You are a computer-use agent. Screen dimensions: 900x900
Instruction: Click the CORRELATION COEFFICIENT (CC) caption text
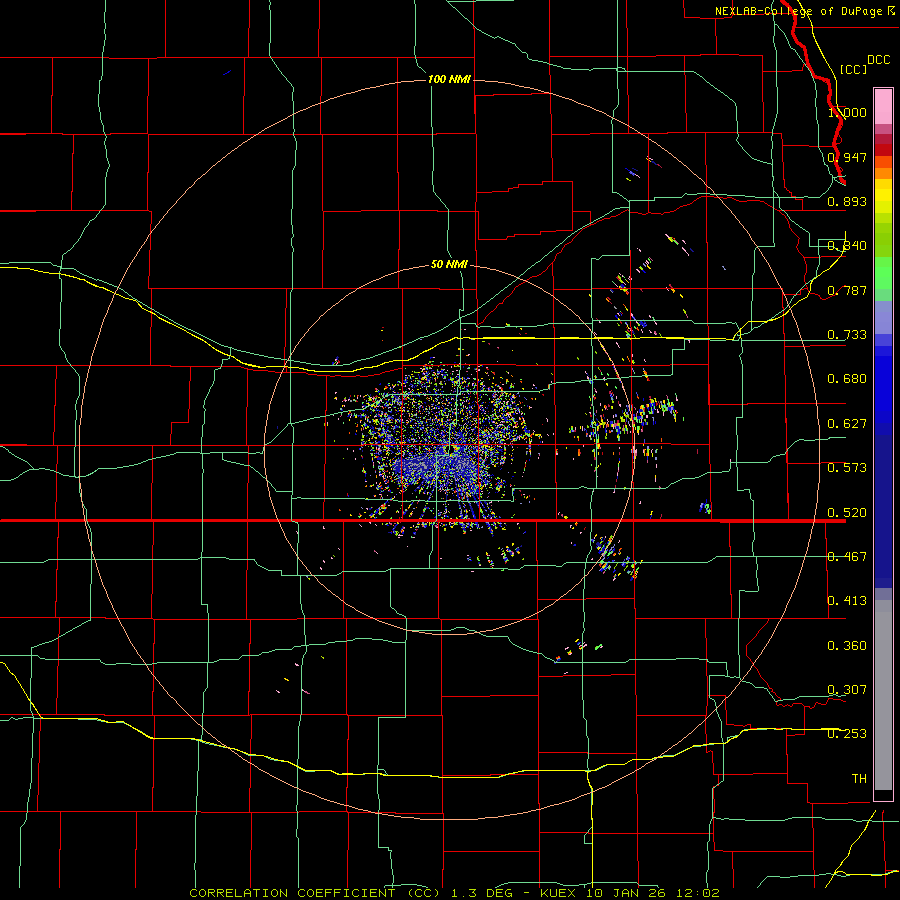315,893
